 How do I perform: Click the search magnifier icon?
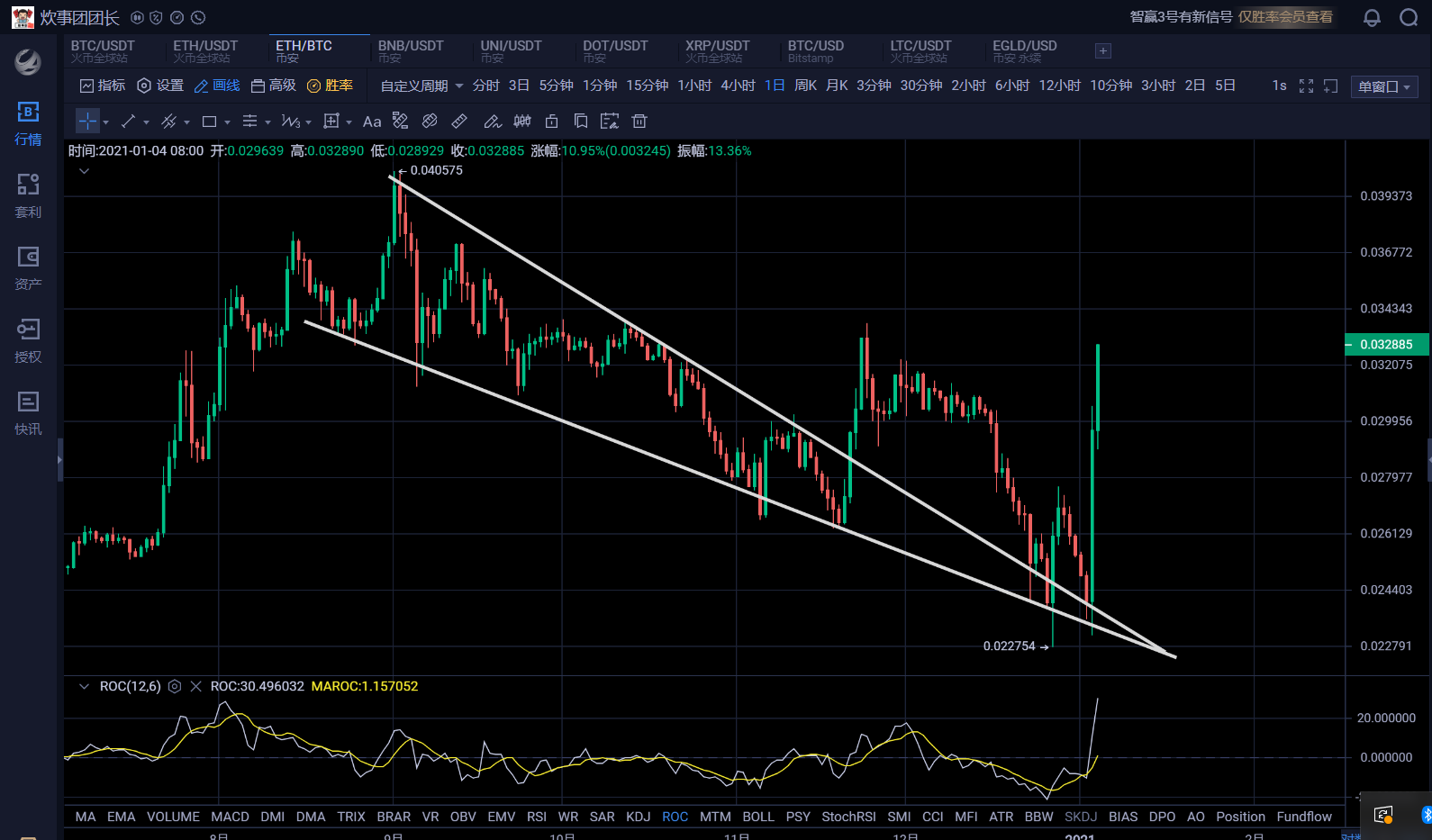click(x=1409, y=18)
